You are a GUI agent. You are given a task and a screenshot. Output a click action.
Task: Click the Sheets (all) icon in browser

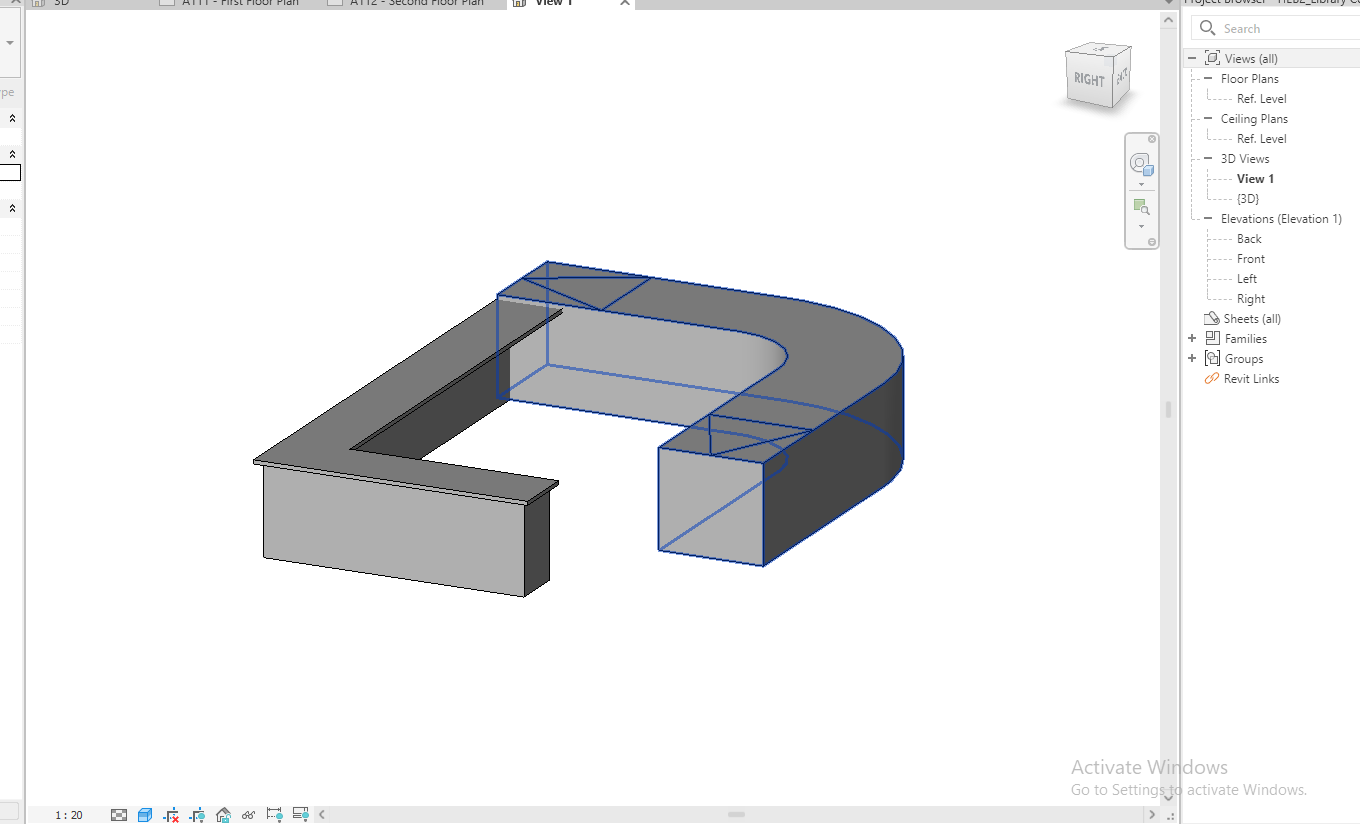(x=1212, y=318)
